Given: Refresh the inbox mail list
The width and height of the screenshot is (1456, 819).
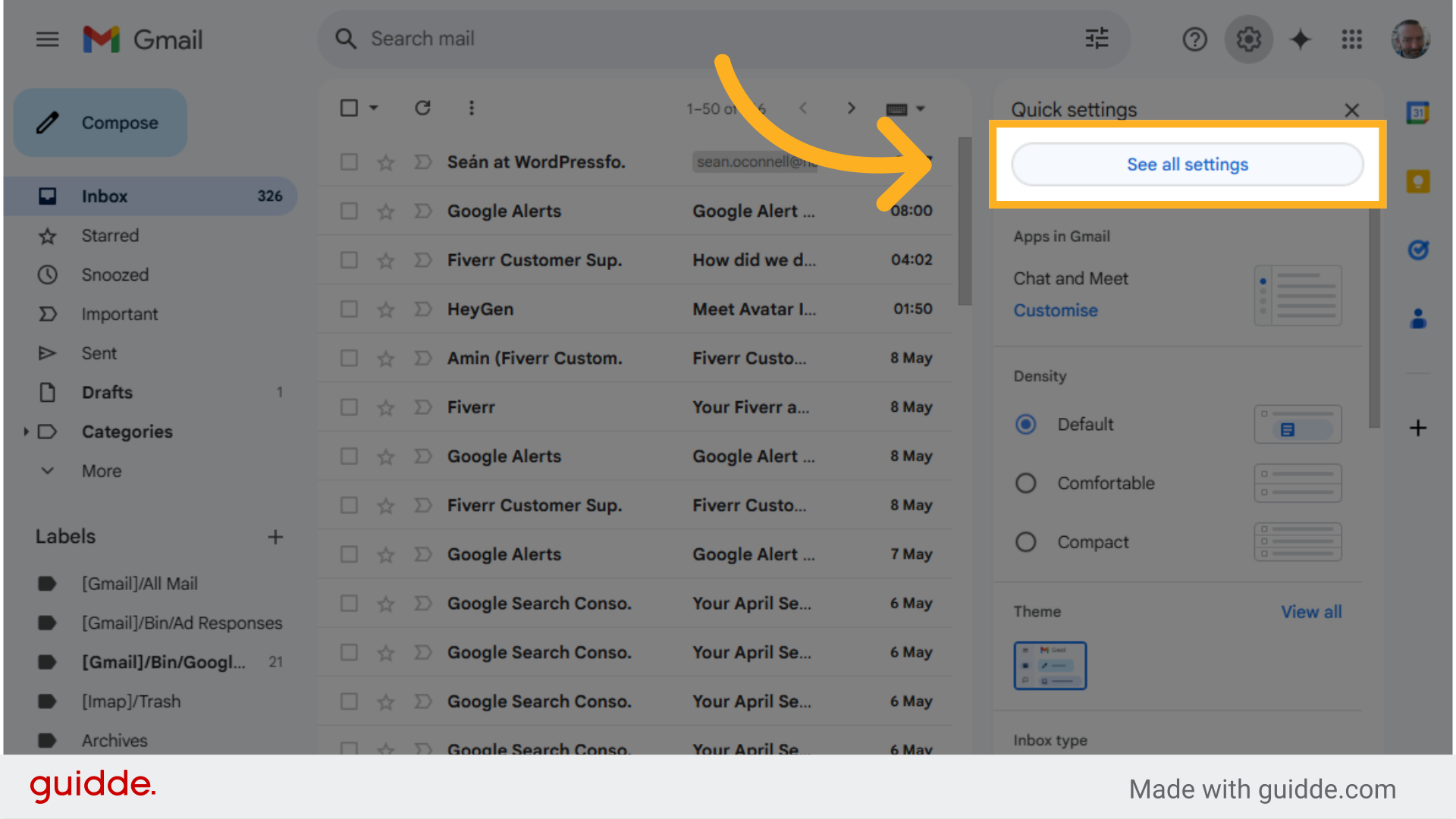Looking at the screenshot, I should (422, 108).
